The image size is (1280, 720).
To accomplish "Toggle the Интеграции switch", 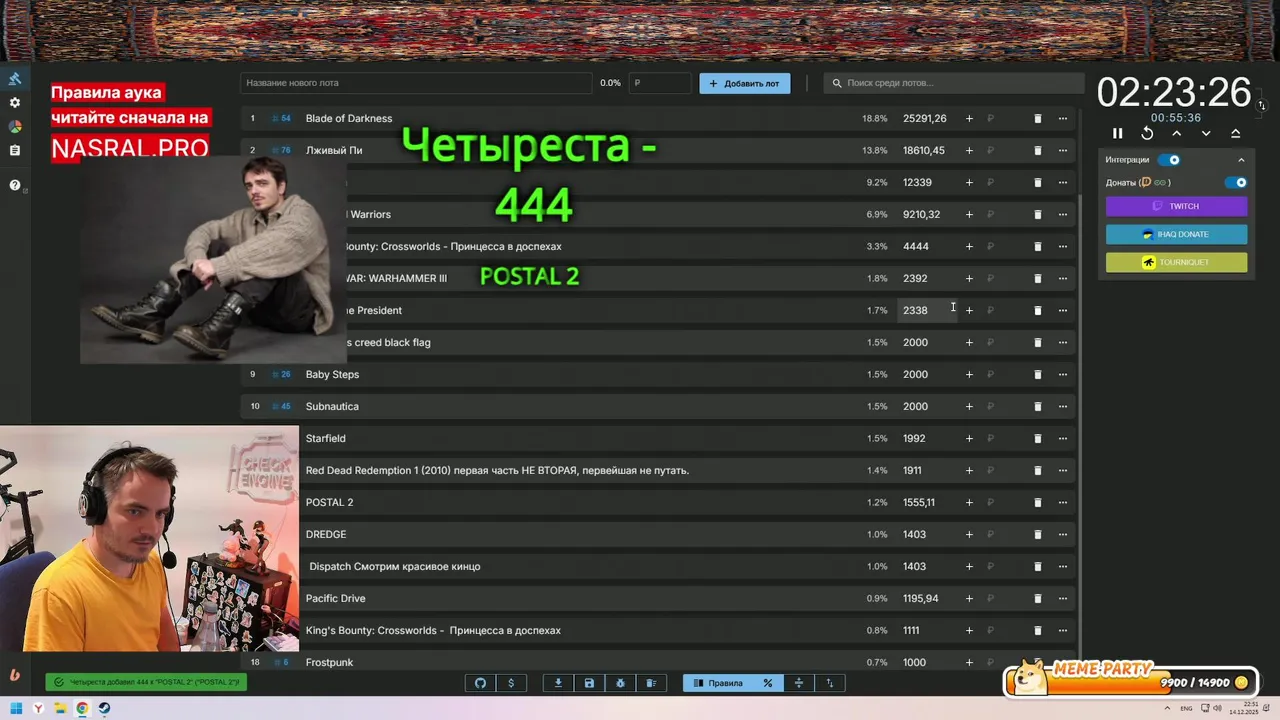I will point(1169,160).
